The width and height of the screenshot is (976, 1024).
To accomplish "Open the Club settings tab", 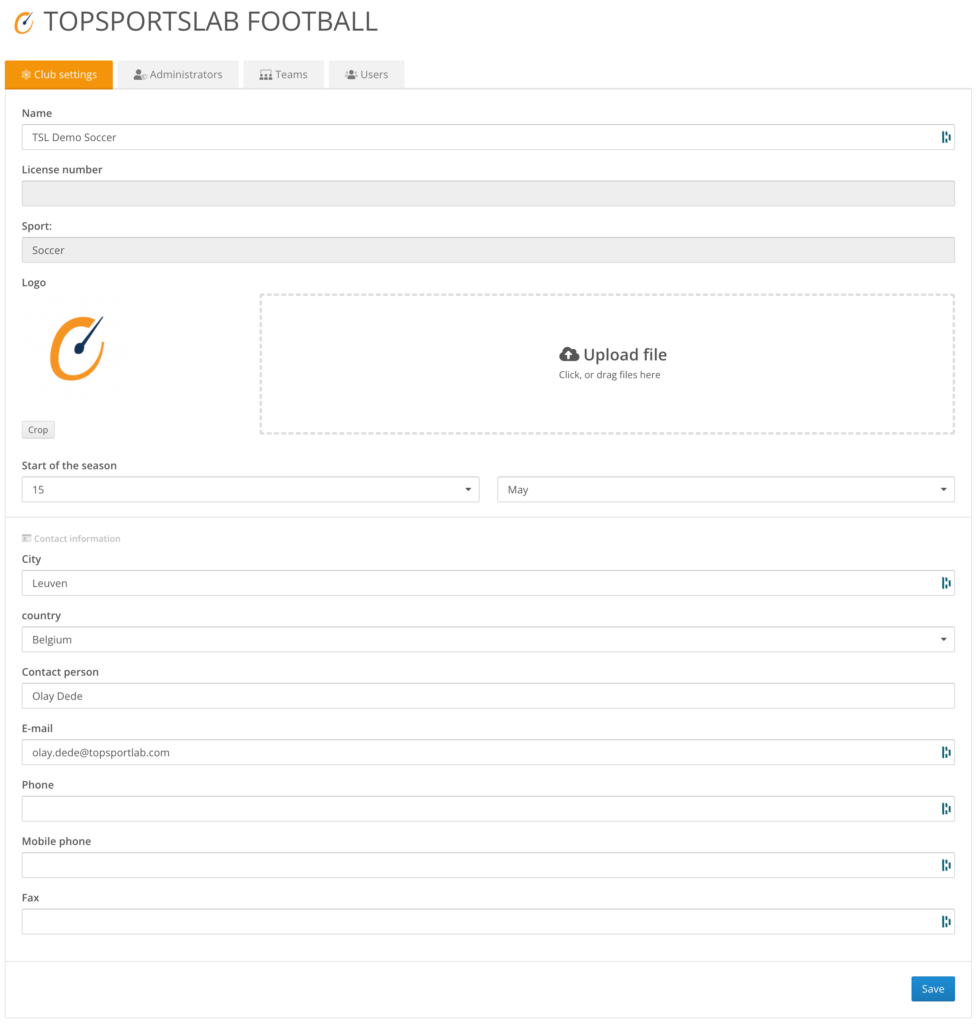I will [x=59, y=74].
